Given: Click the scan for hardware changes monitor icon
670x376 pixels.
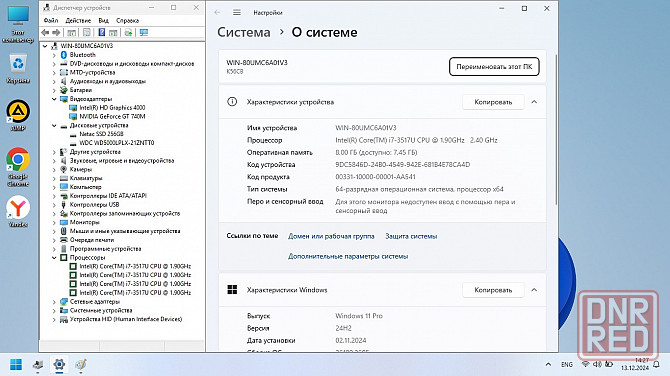Looking at the screenshot, I should [x=144, y=32].
